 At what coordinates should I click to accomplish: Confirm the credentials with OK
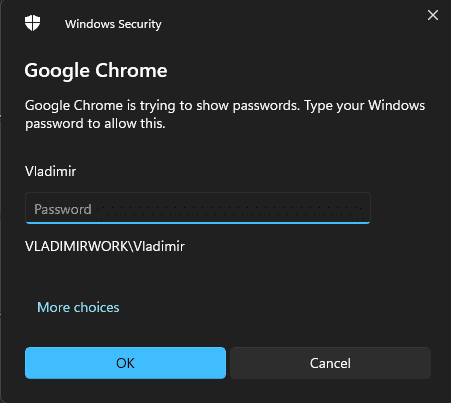click(125, 363)
